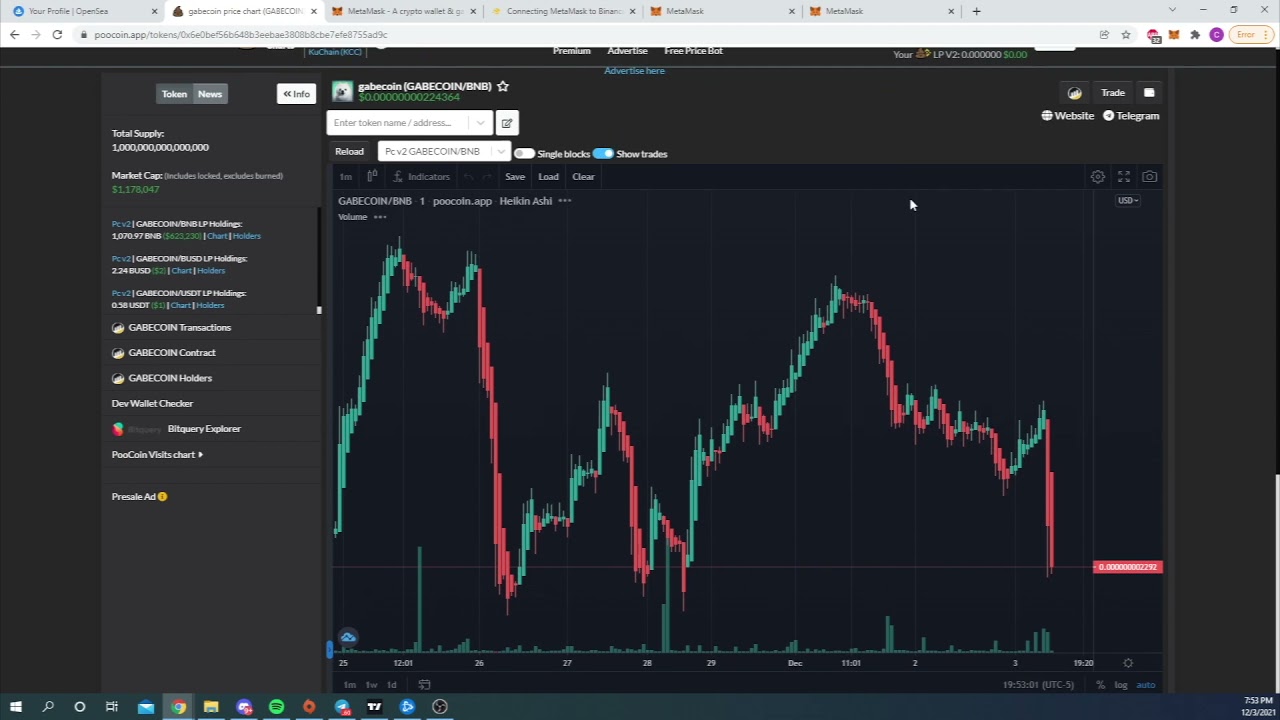This screenshot has width=1280, height=720.
Task: Click the Reload button
Action: tap(349, 152)
